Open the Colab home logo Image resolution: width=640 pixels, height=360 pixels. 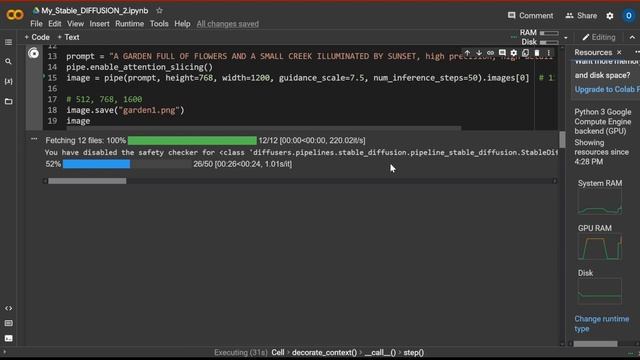point(15,15)
